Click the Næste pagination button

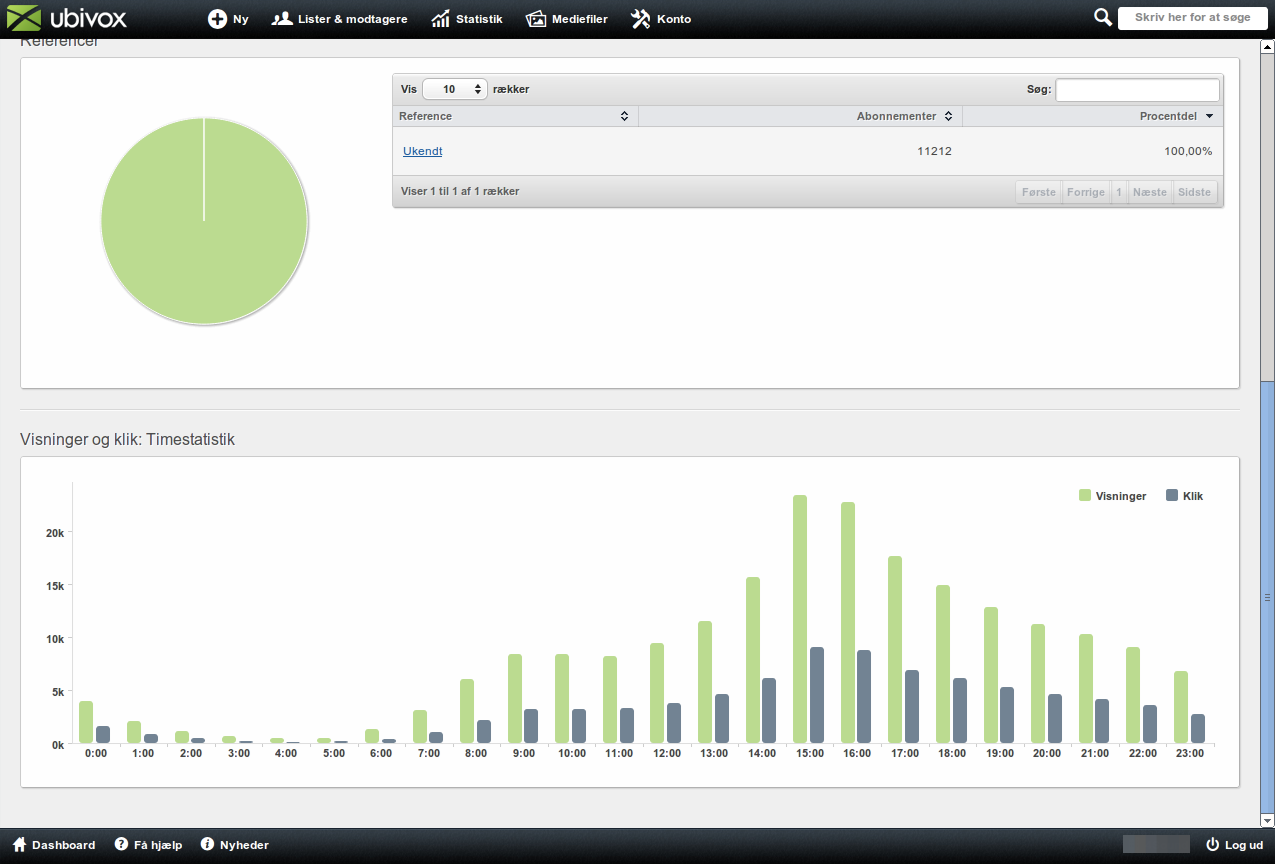[x=1149, y=192]
